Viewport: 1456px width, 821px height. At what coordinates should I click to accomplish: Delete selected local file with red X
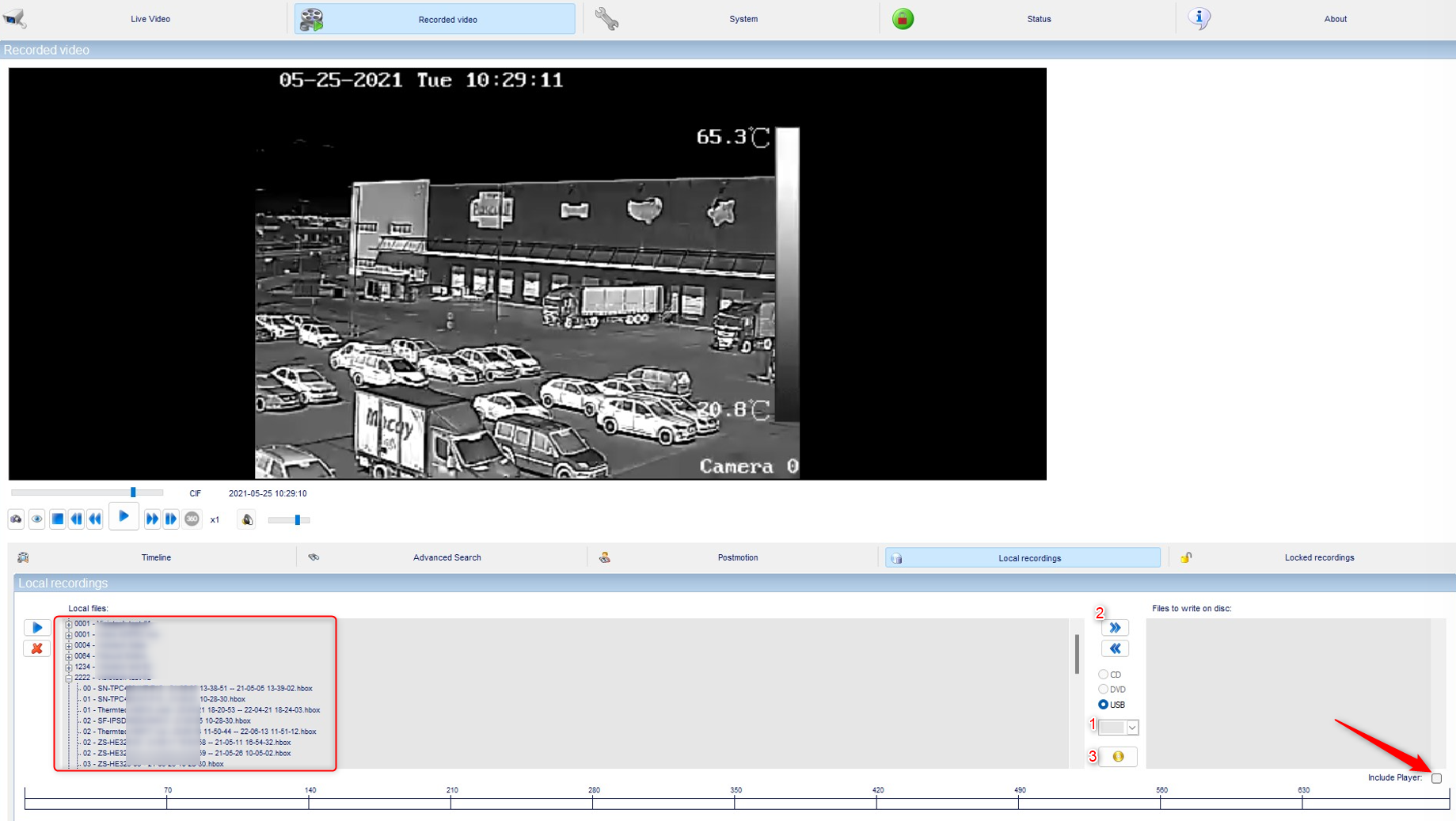coord(37,648)
